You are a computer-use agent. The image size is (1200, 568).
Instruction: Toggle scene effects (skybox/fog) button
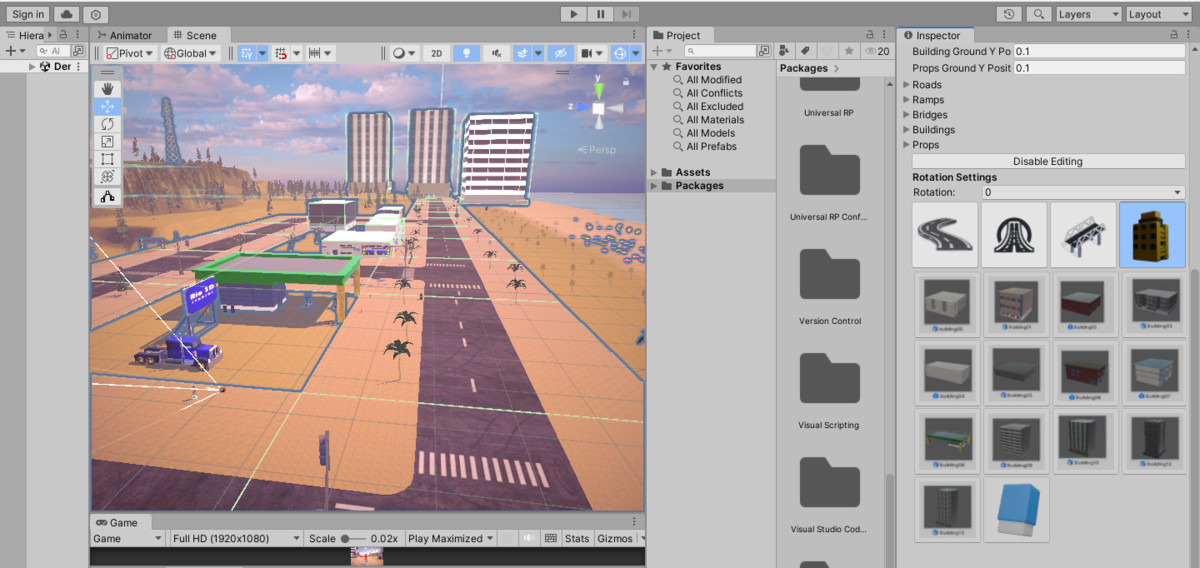click(x=522, y=53)
